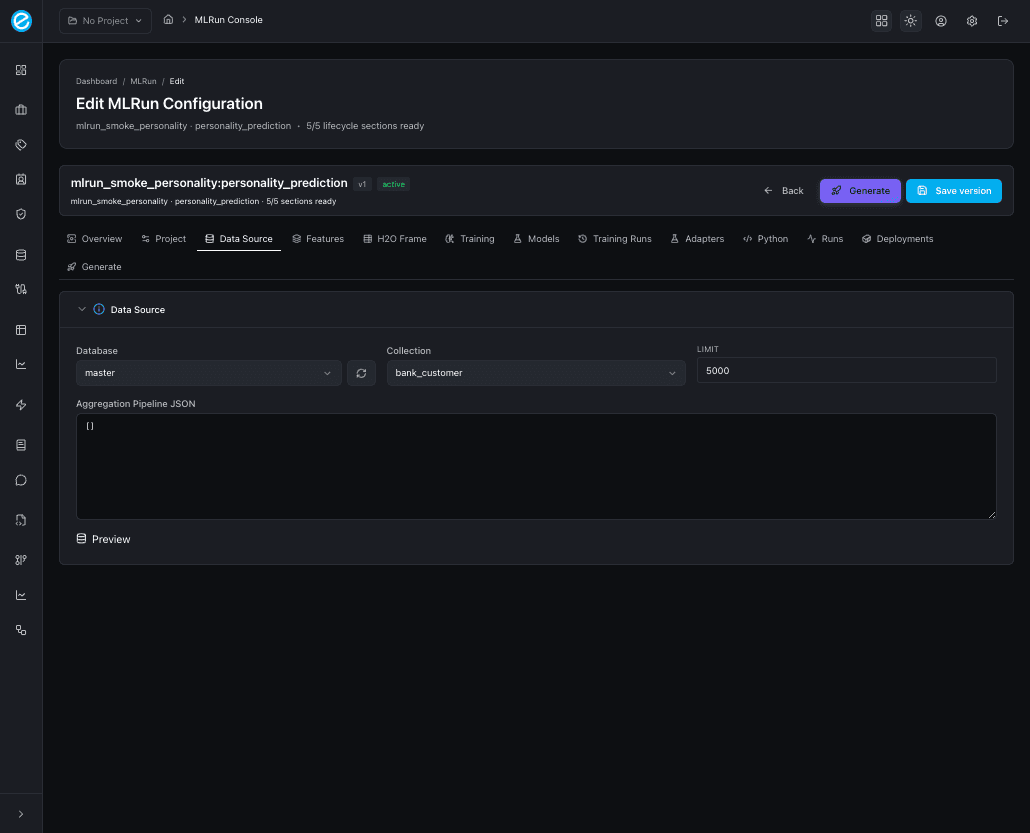Open the user account profile icon
Screen dimensions: 1030x833
(941, 20)
